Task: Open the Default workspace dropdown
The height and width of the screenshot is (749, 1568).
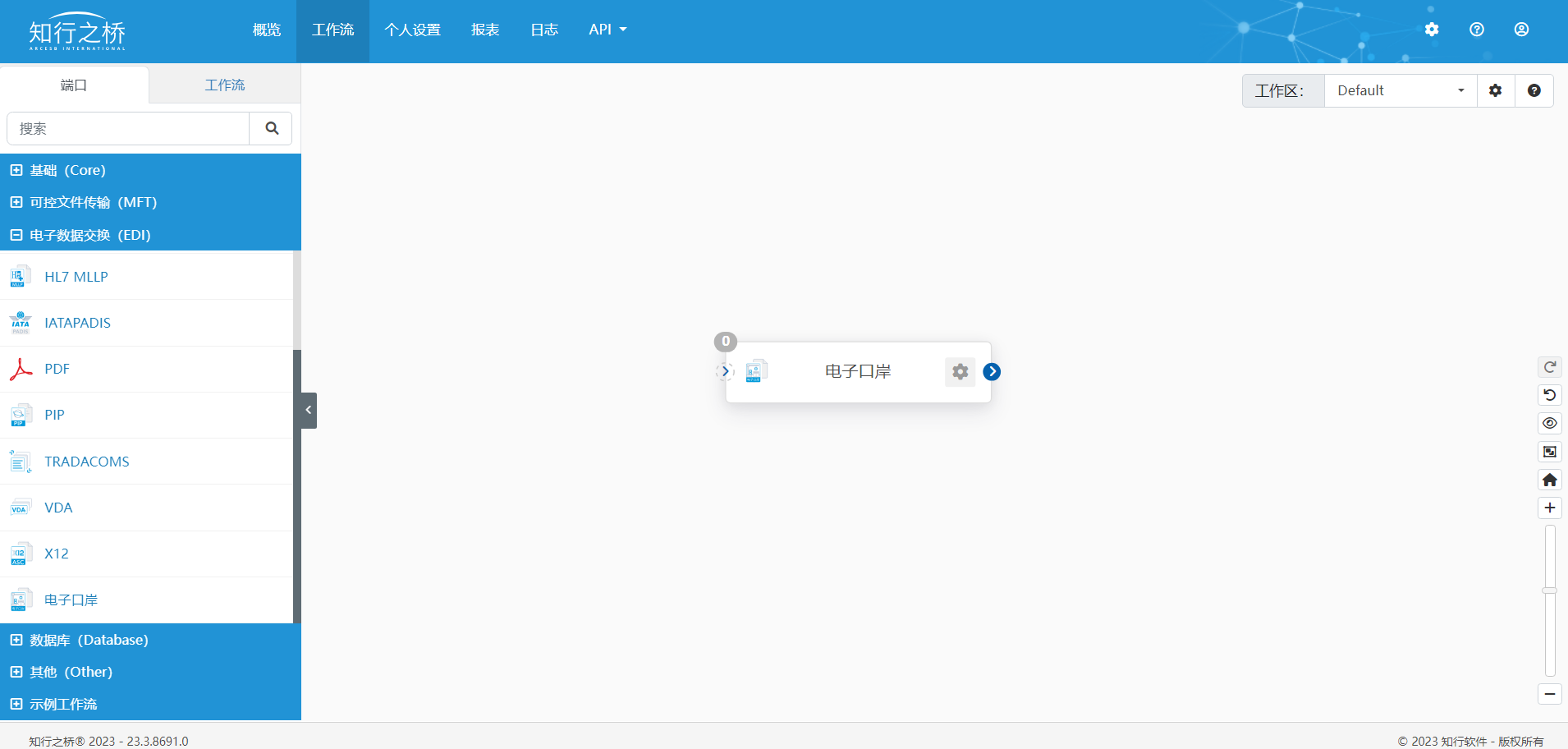Action: tap(1400, 90)
